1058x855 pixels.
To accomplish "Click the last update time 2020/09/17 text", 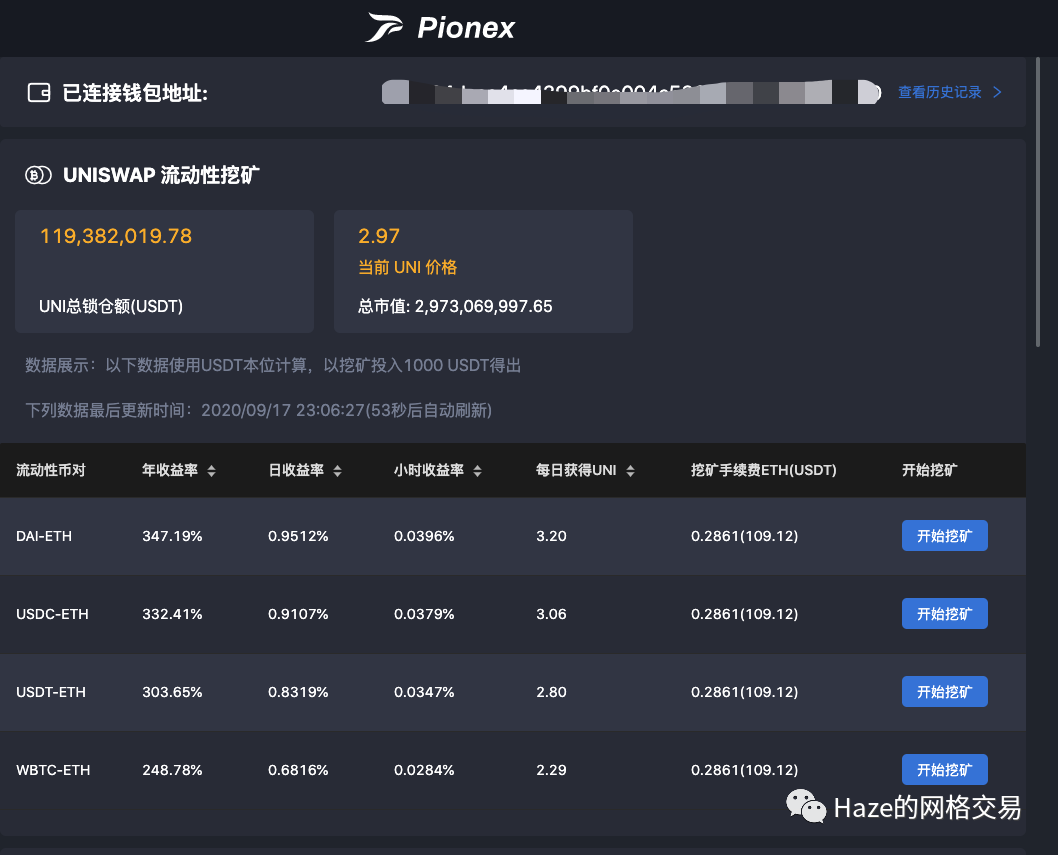I will click(258, 410).
